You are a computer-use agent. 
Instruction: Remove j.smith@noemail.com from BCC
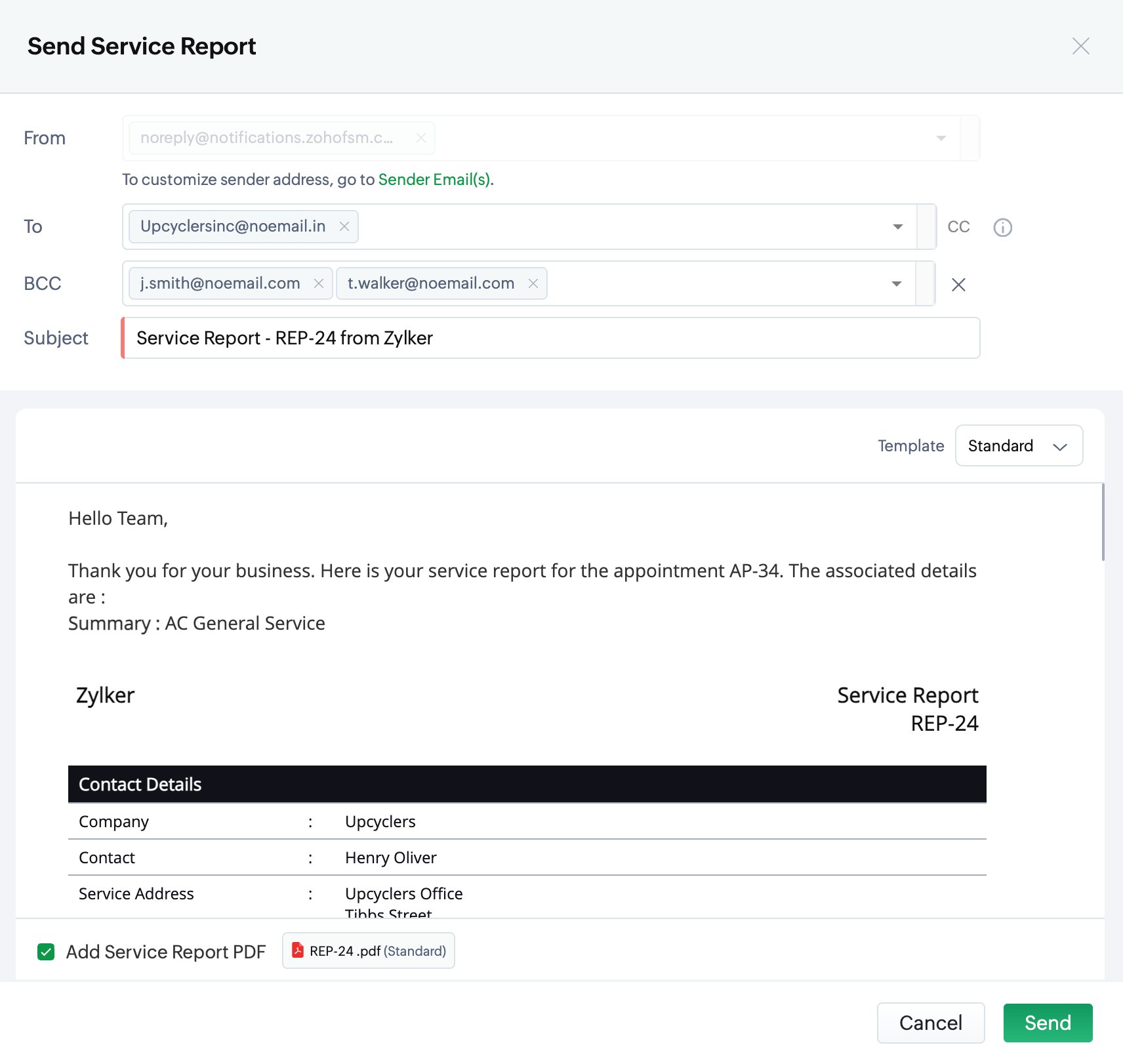pos(319,283)
